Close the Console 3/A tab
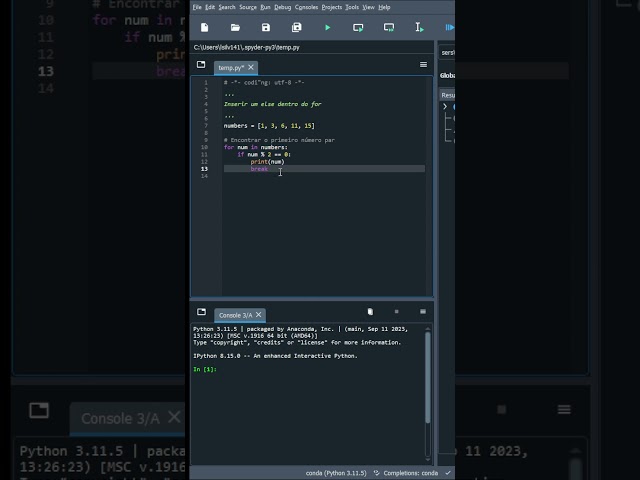 click(258, 315)
